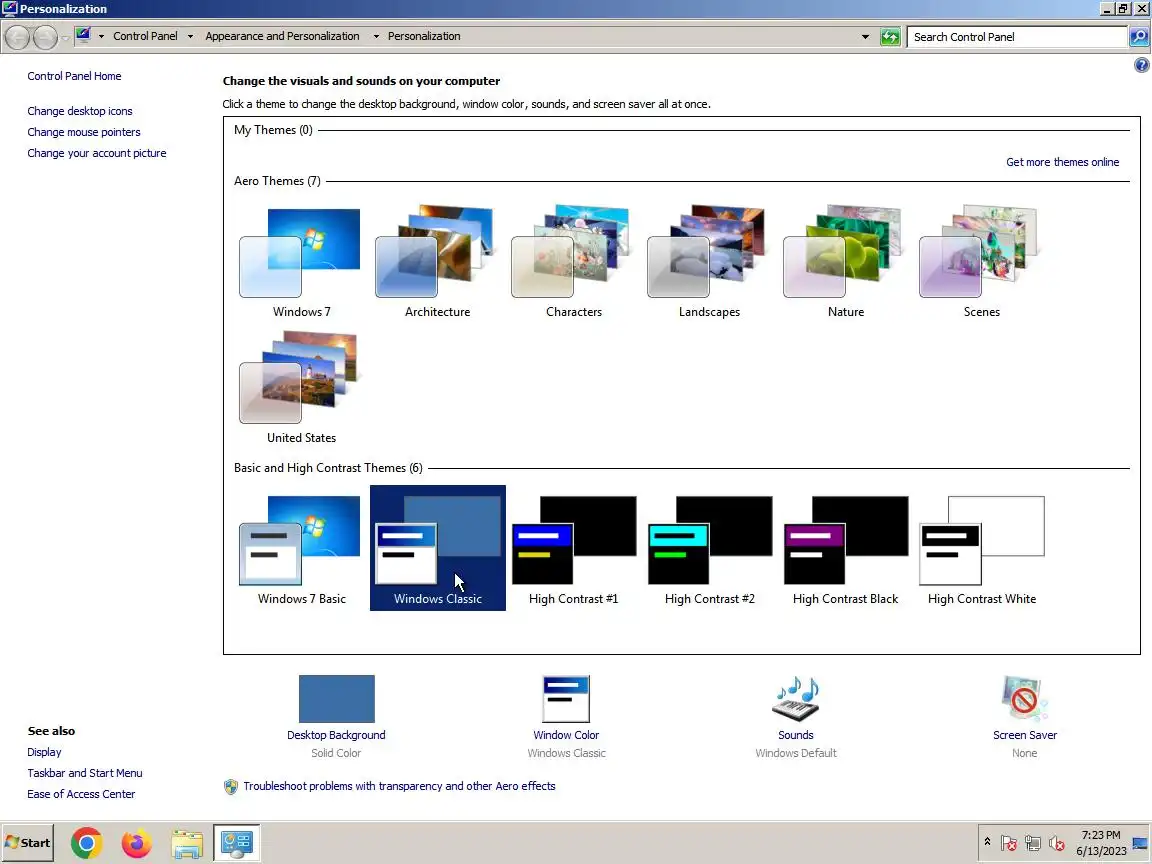
Task: Click the Control Panel taskbar button
Action: coord(237,843)
